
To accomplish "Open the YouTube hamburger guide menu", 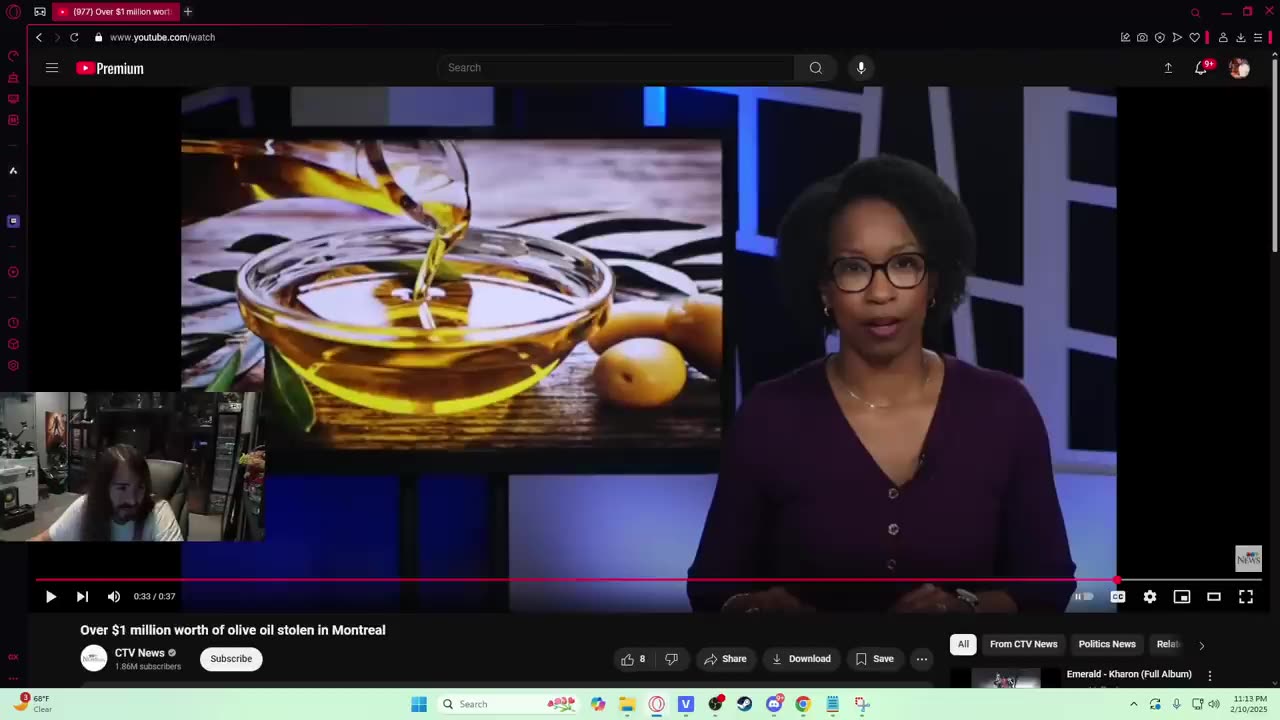I will point(52,68).
